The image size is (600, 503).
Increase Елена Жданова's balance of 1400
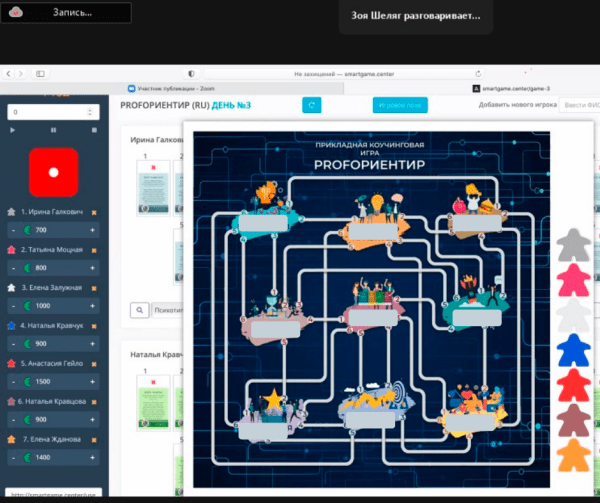(x=92, y=457)
